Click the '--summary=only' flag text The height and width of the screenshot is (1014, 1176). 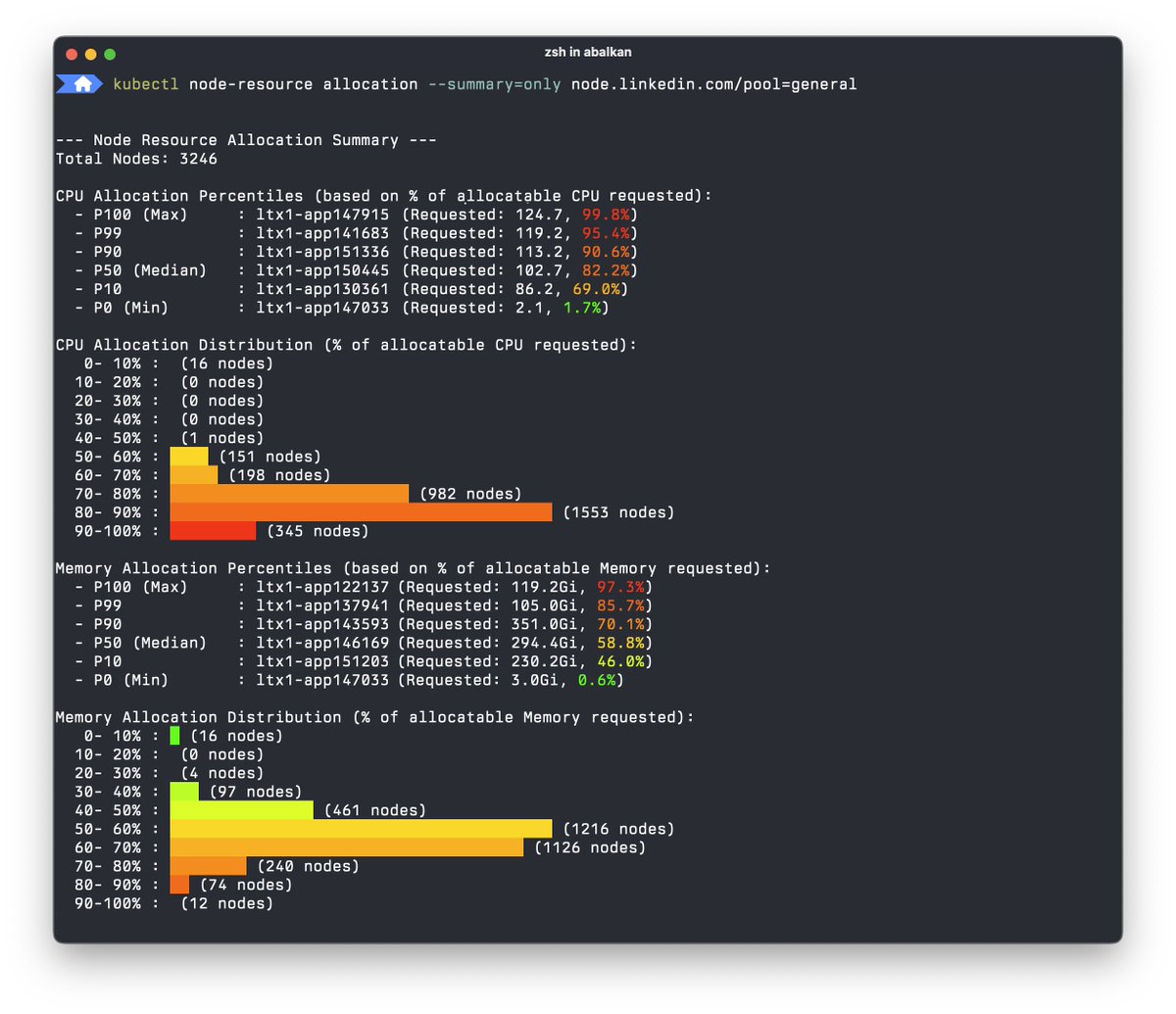pos(494,84)
